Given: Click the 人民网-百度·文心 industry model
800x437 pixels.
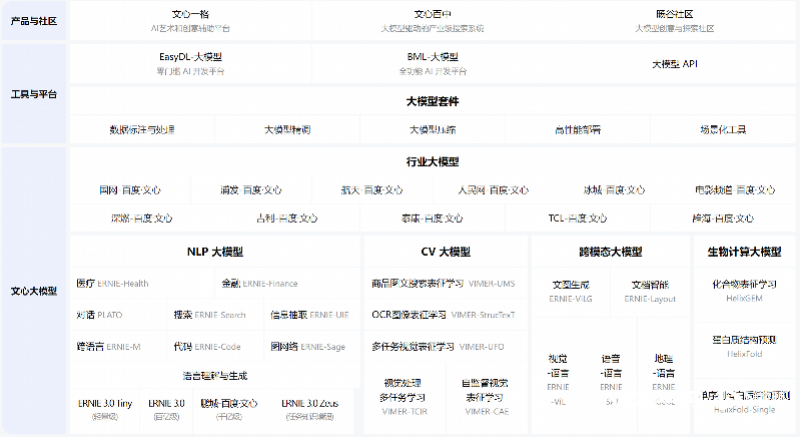Looking at the screenshot, I should tap(493, 190).
